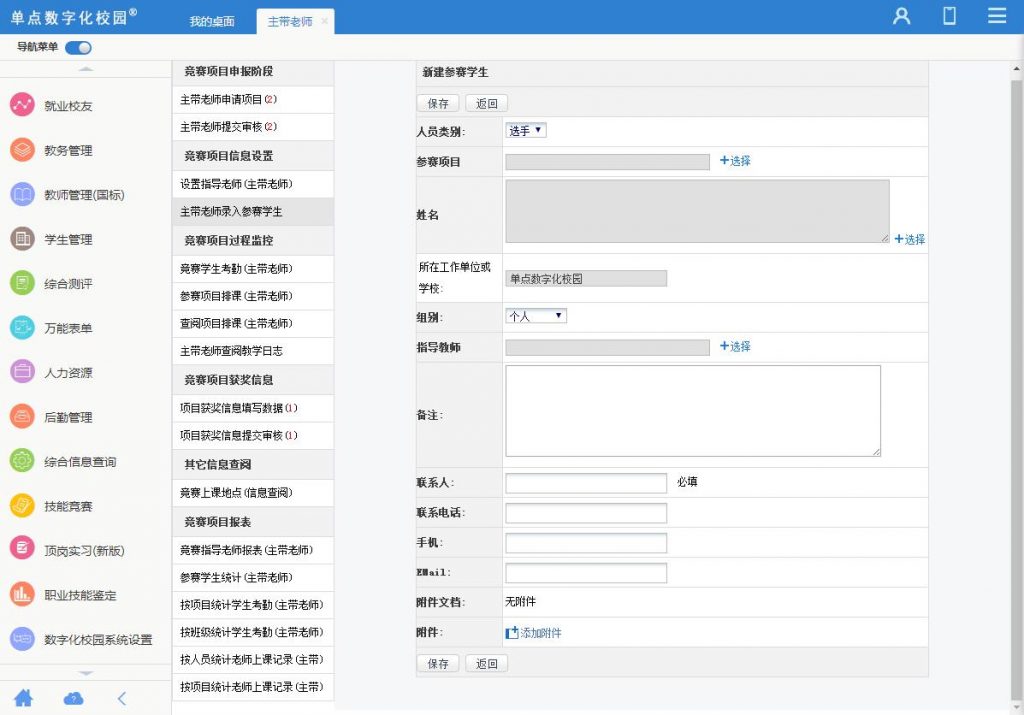
Task: Click the 添加附件 link text
Action: tap(541, 633)
